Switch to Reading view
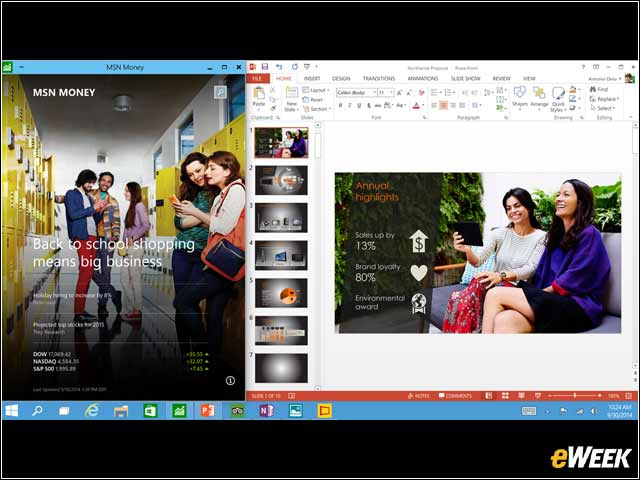The image size is (640, 480). [x=521, y=396]
